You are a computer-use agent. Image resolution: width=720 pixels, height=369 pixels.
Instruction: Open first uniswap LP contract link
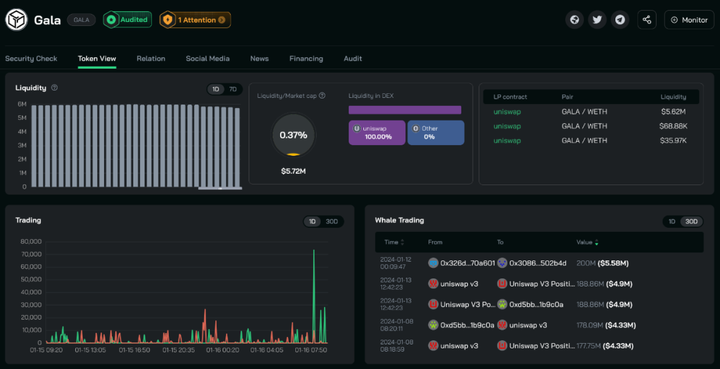[507, 112]
